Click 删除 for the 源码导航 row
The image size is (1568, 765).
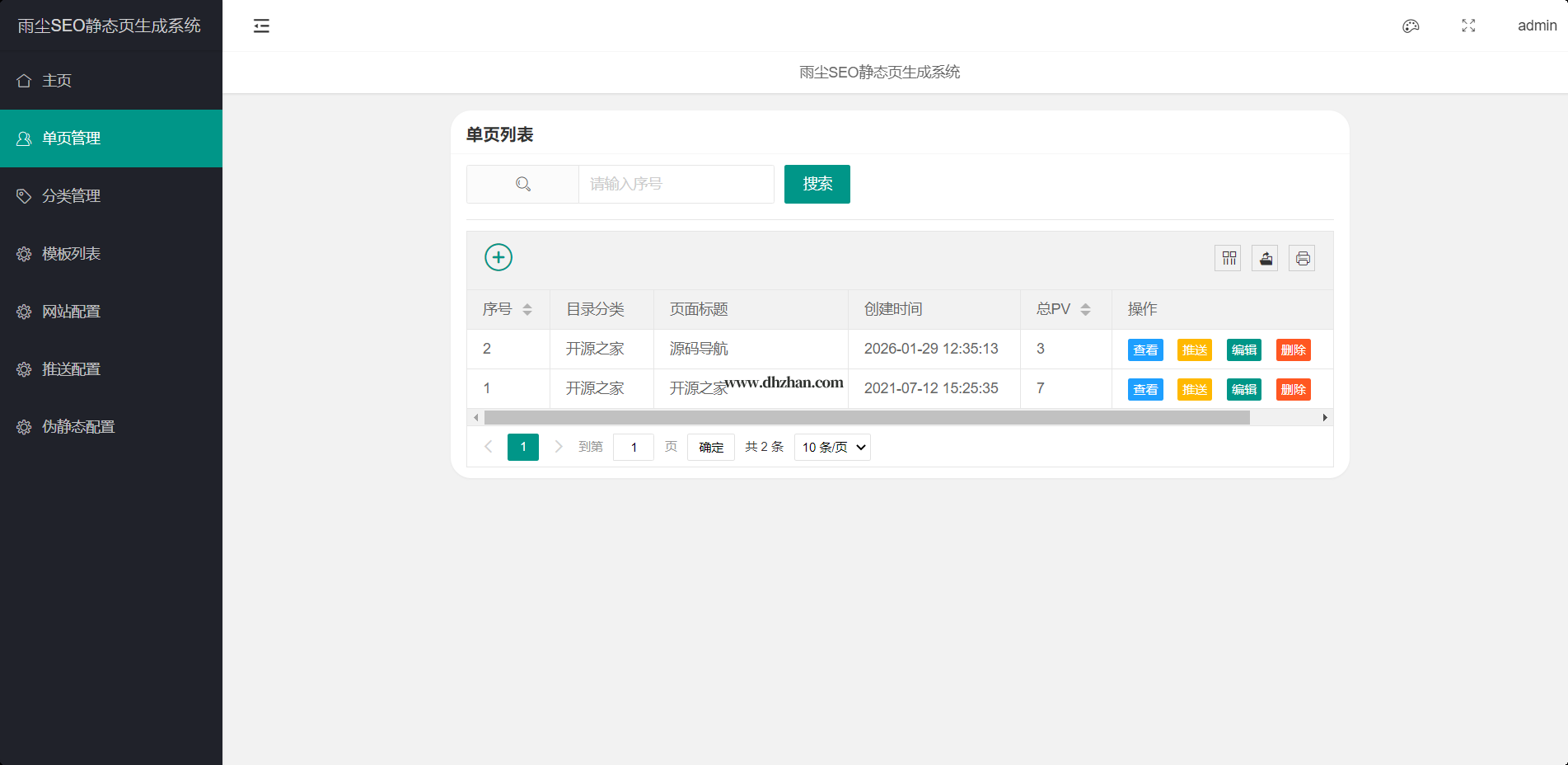(1293, 350)
